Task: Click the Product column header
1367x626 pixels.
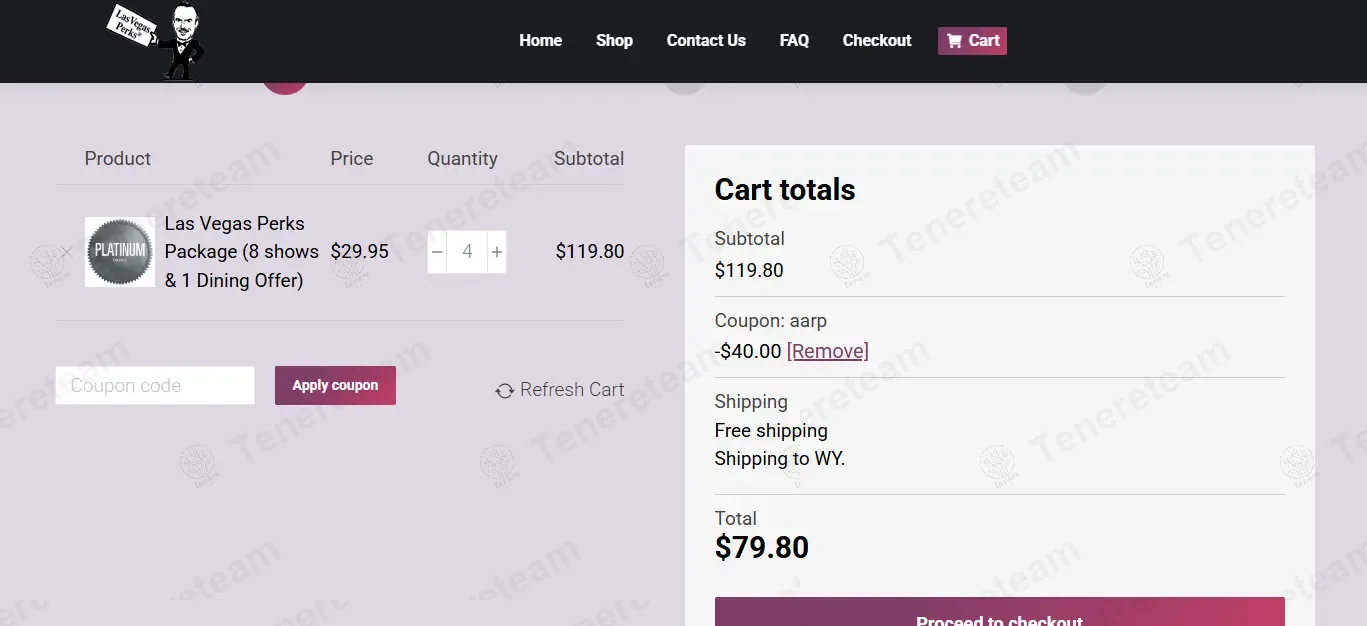Action: [x=118, y=159]
